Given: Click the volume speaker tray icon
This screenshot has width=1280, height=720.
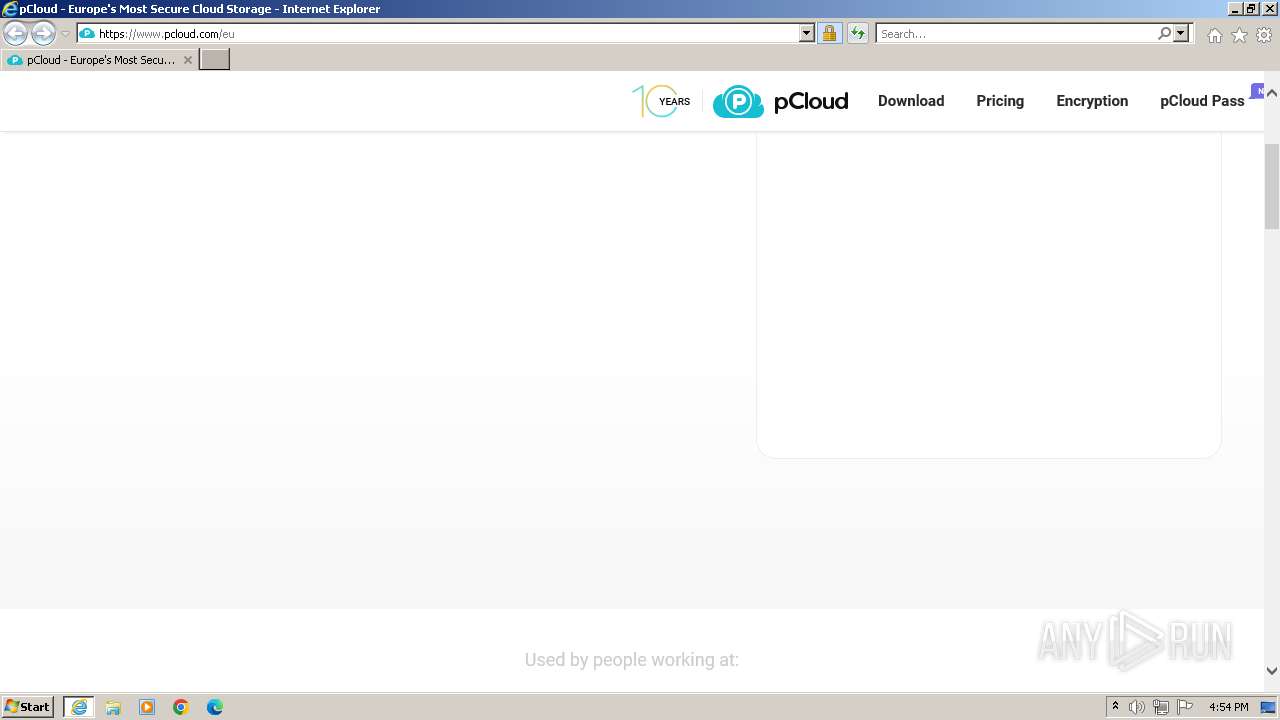Looking at the screenshot, I should [1137, 707].
